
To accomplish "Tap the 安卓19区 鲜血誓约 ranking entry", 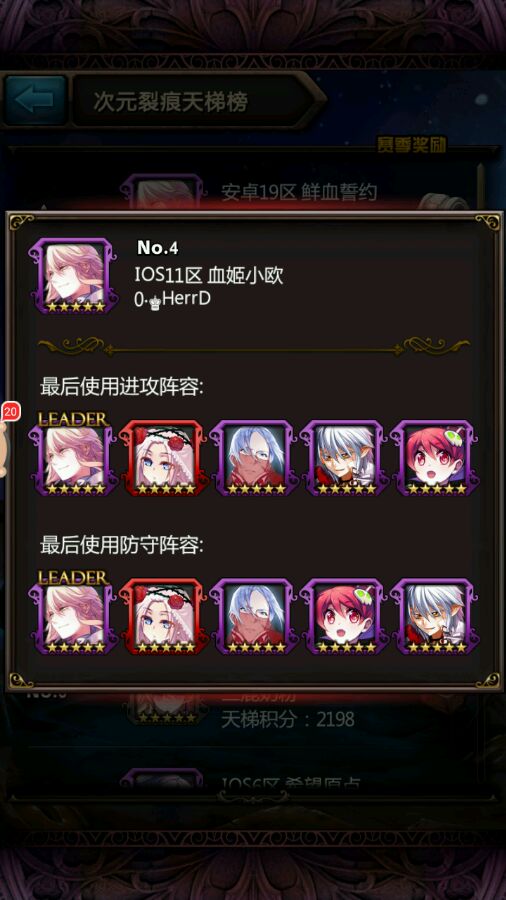I will [x=299, y=192].
